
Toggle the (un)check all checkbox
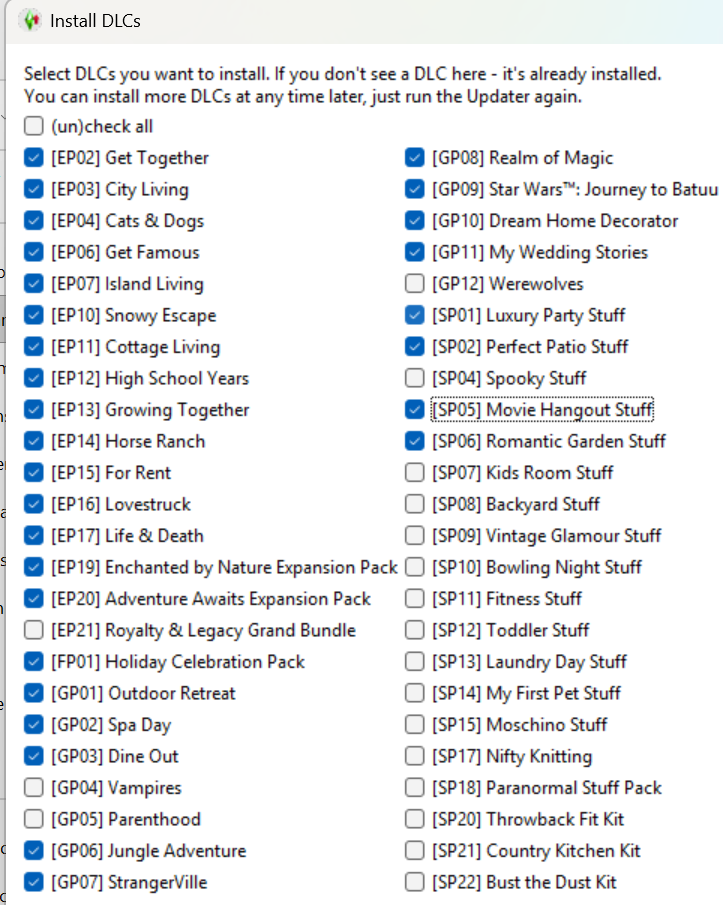click(33, 126)
